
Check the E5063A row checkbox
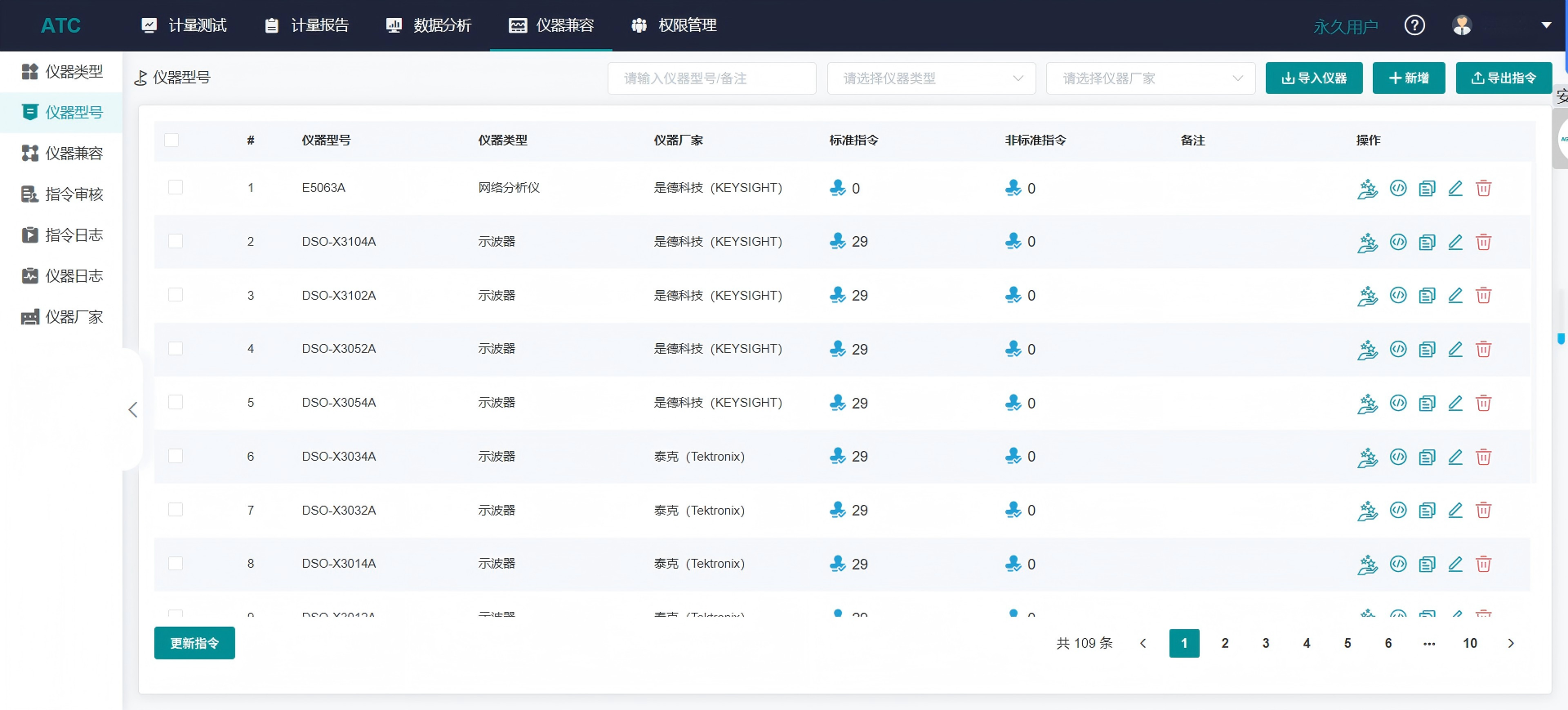(x=176, y=187)
